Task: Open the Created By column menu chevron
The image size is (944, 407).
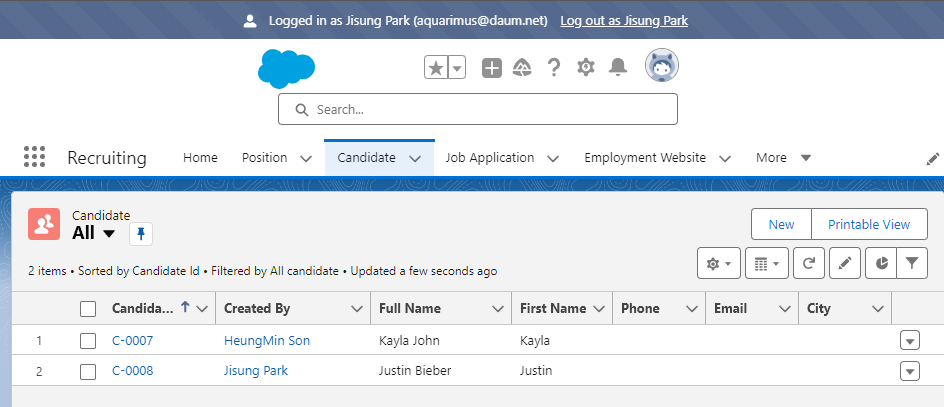Action: (x=357, y=309)
